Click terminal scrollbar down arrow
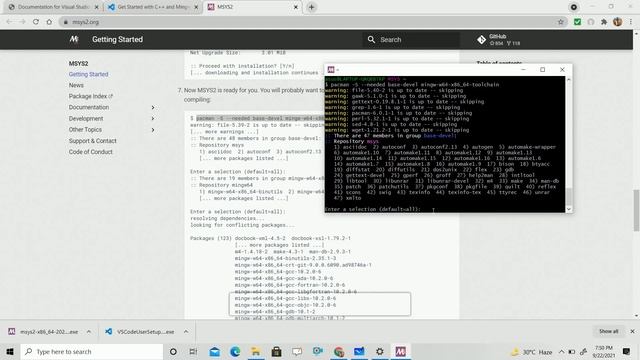640x360 pixels. tap(569, 209)
